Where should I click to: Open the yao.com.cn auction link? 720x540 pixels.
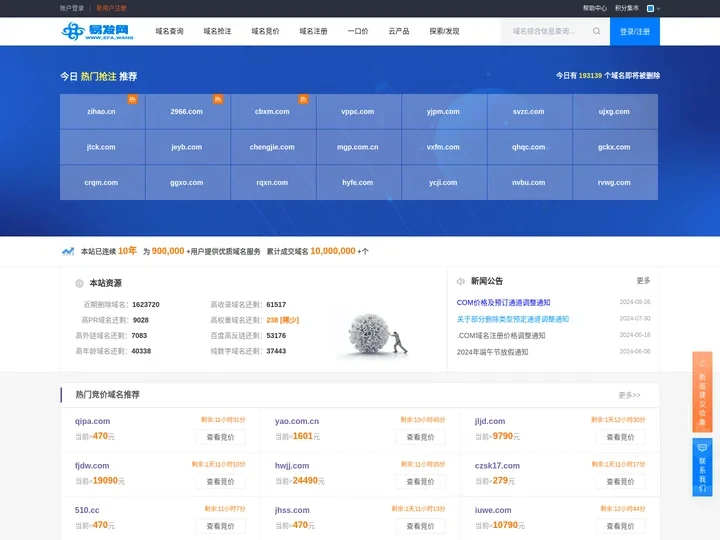(297, 421)
